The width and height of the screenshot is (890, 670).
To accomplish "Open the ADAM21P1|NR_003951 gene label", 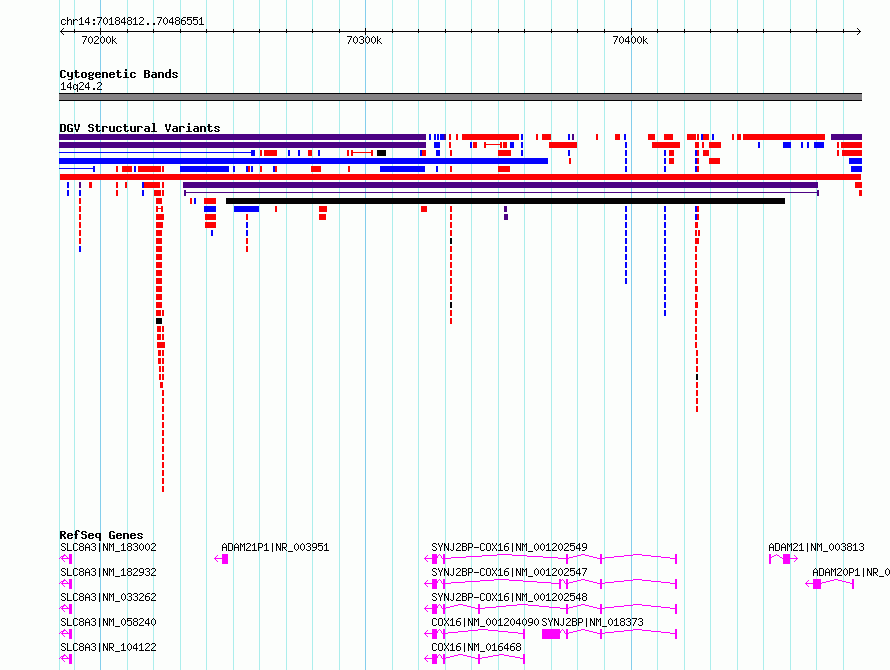I will [275, 547].
